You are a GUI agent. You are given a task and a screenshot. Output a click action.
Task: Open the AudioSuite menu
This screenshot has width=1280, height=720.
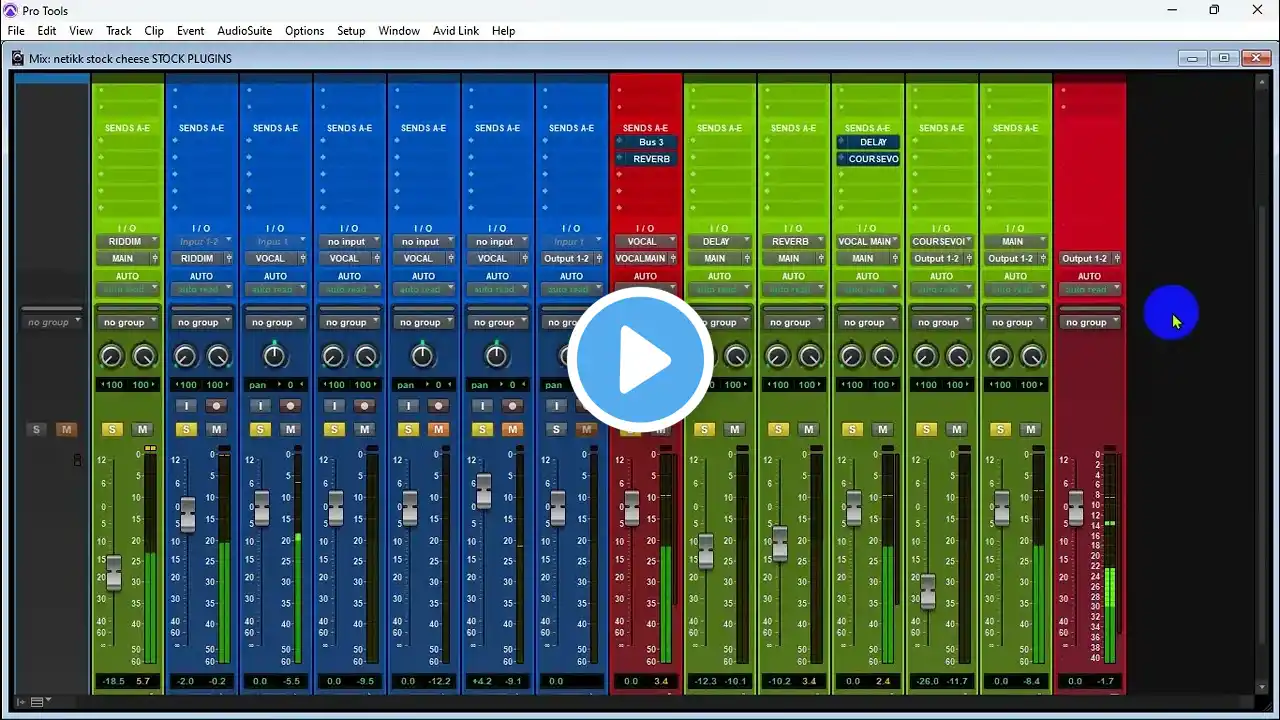click(x=244, y=31)
